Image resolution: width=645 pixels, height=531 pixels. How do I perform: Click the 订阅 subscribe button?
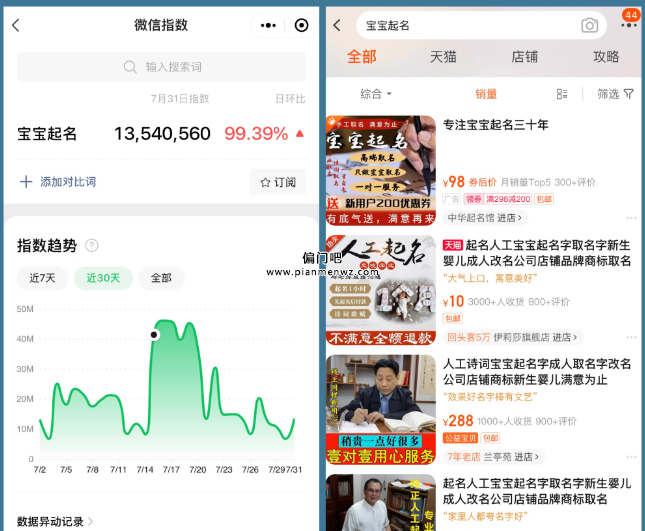pyautogui.click(x=278, y=182)
